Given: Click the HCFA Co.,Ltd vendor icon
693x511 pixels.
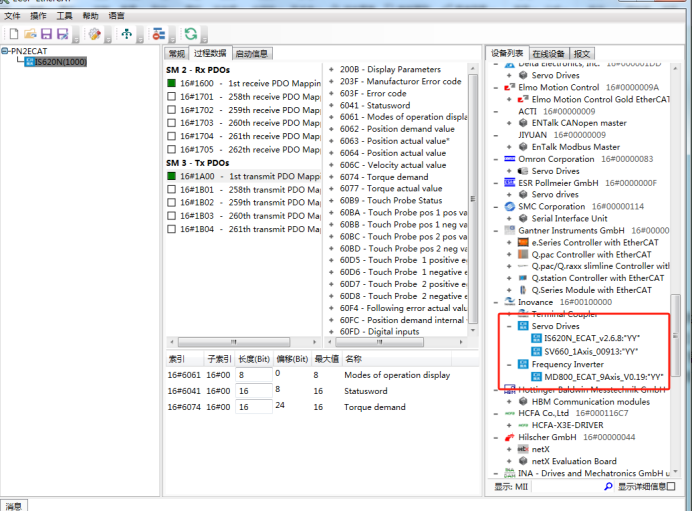Looking at the screenshot, I should coord(510,413).
